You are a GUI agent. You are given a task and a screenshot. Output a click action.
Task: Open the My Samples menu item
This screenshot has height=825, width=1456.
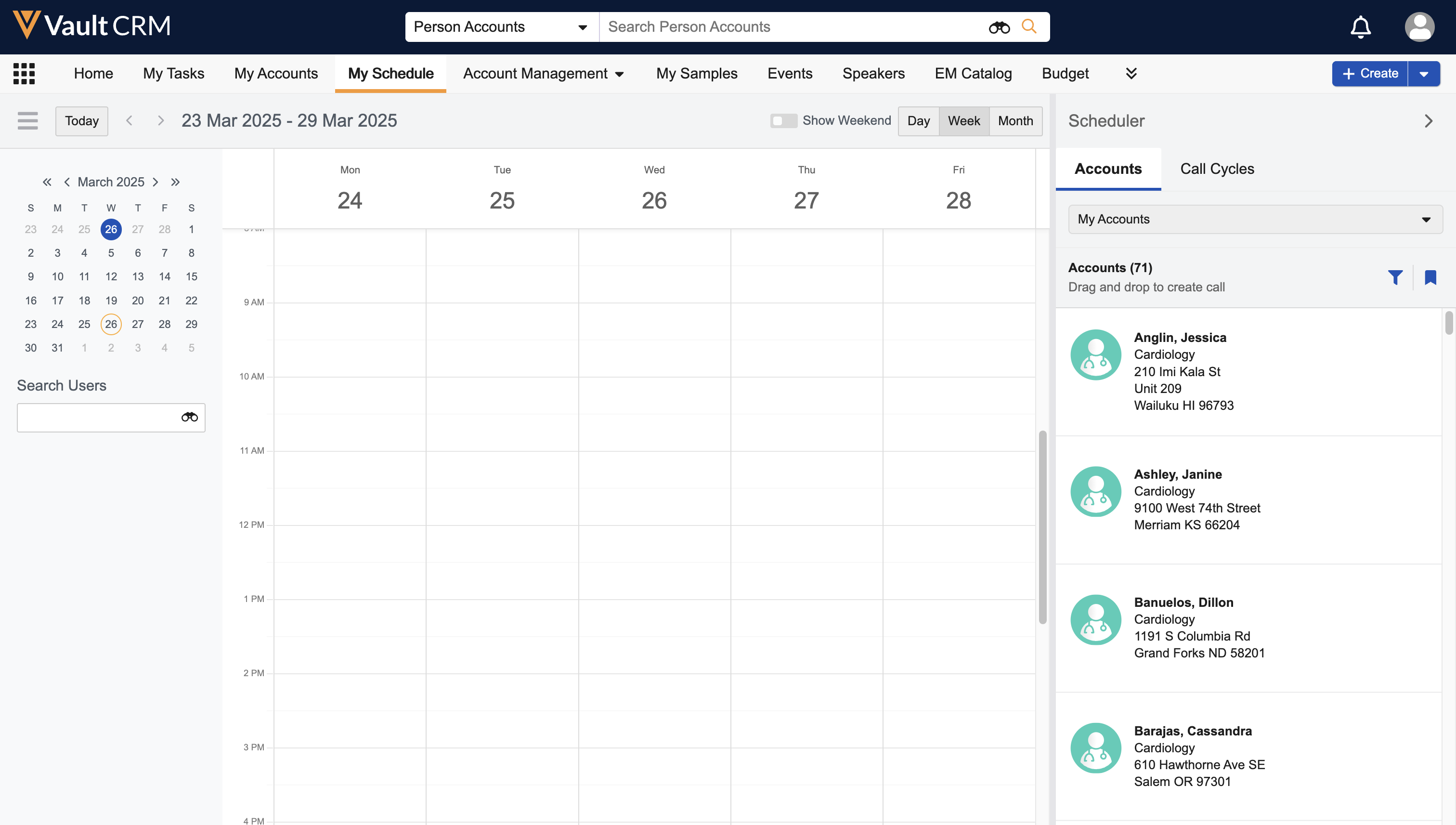click(x=697, y=74)
